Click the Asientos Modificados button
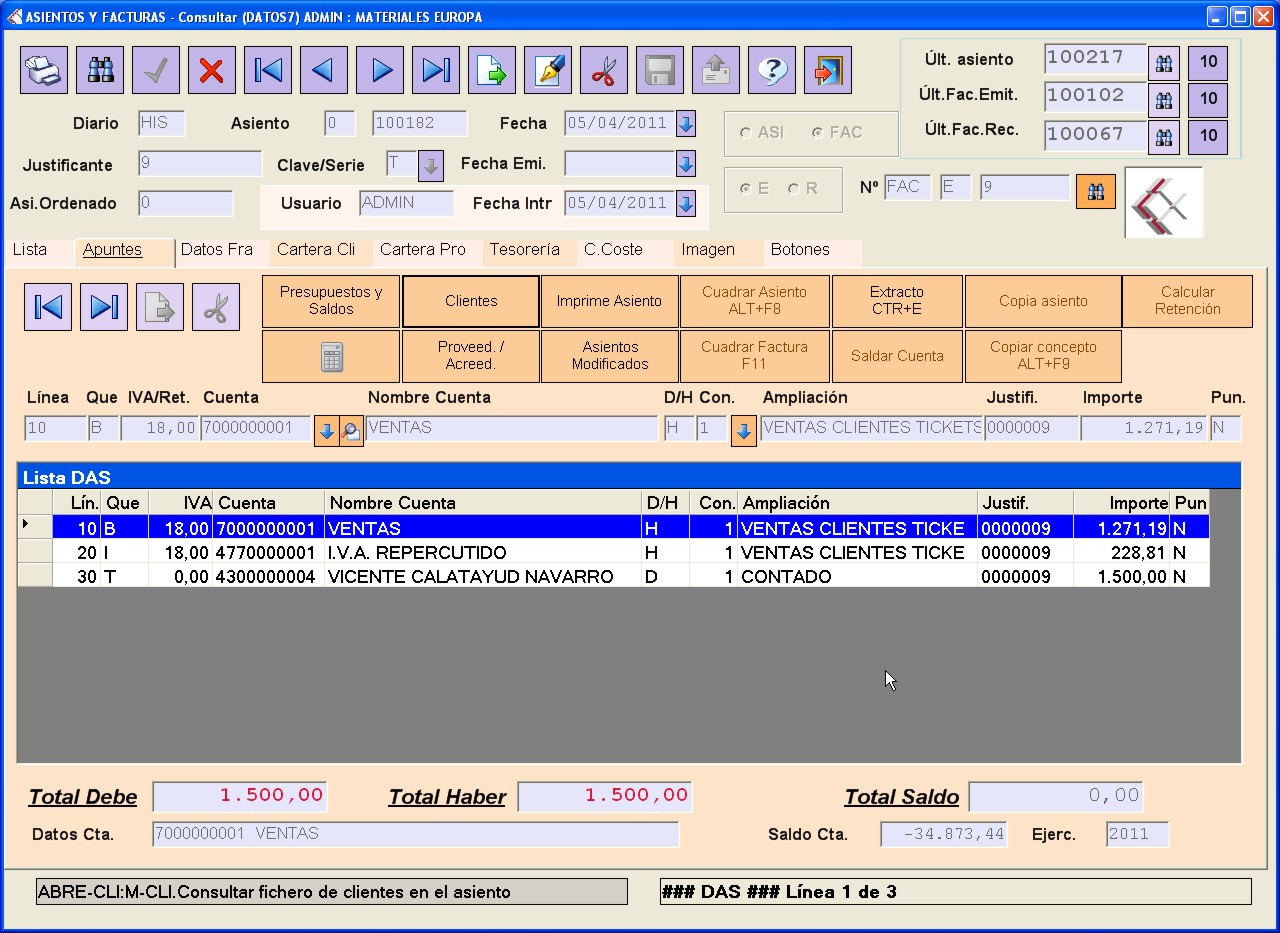The height and width of the screenshot is (933, 1280). (610, 357)
